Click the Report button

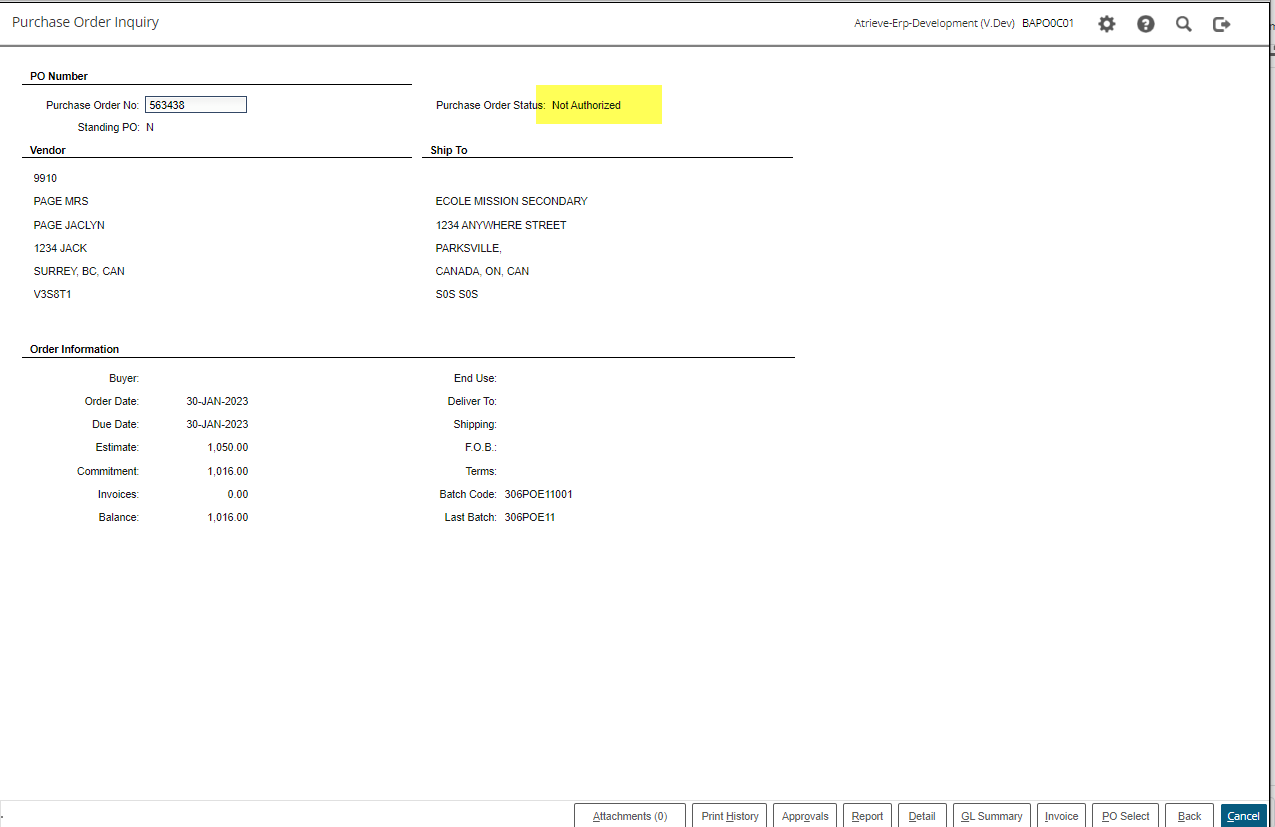(867, 816)
